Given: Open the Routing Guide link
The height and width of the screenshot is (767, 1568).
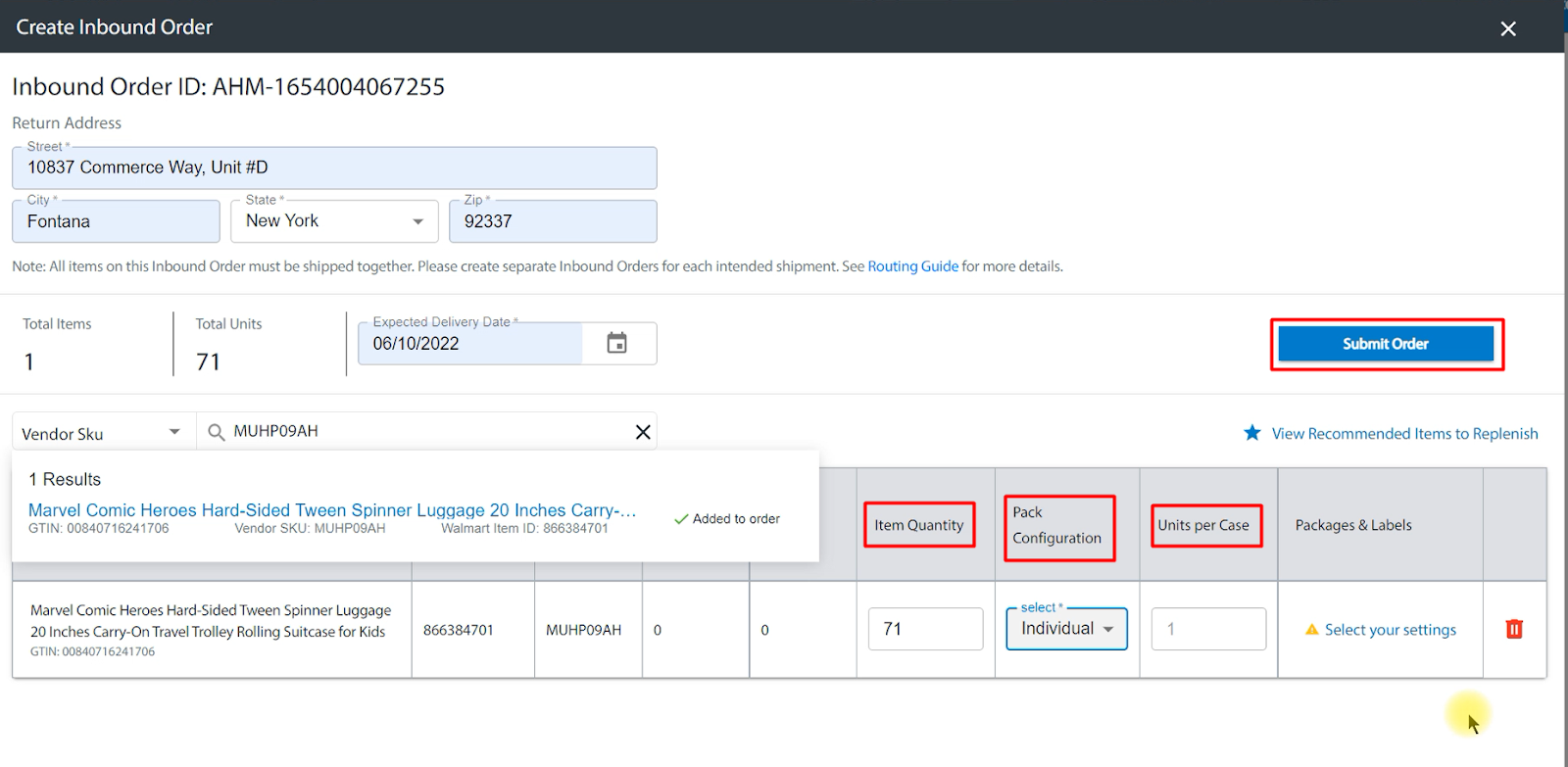Looking at the screenshot, I should [x=912, y=266].
